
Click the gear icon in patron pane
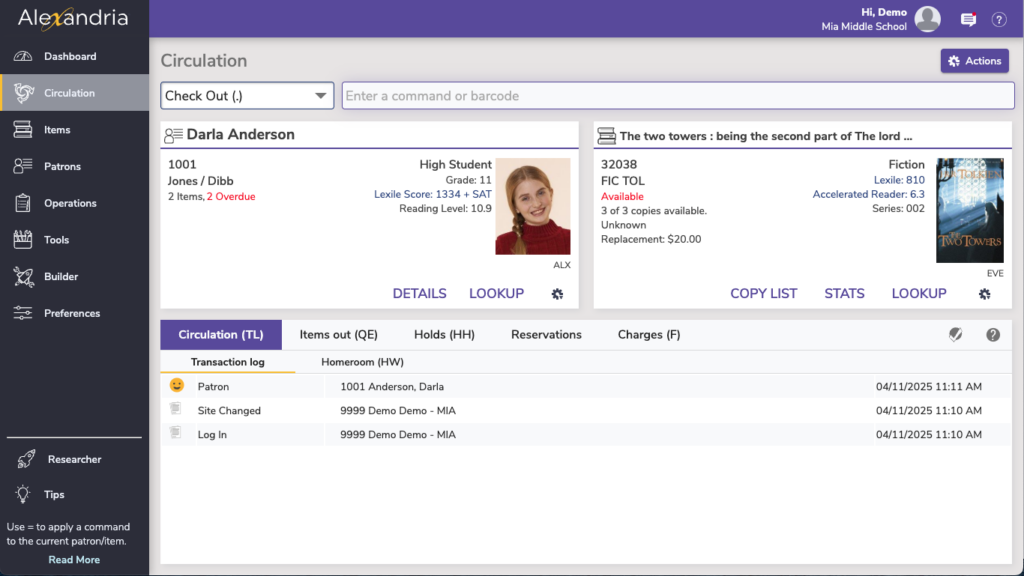tap(557, 294)
